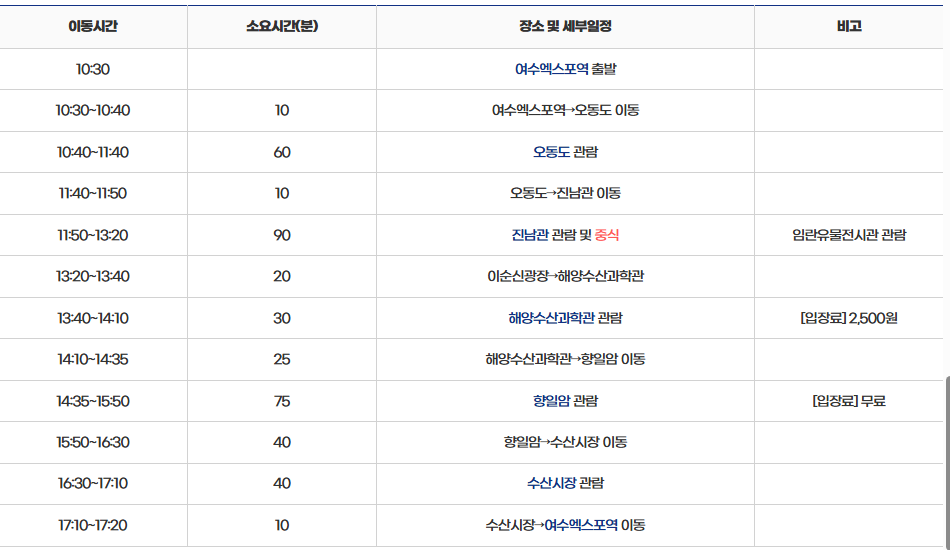Click duration 10 in 11:40~11:50 row
950x550 pixels.
[282, 193]
